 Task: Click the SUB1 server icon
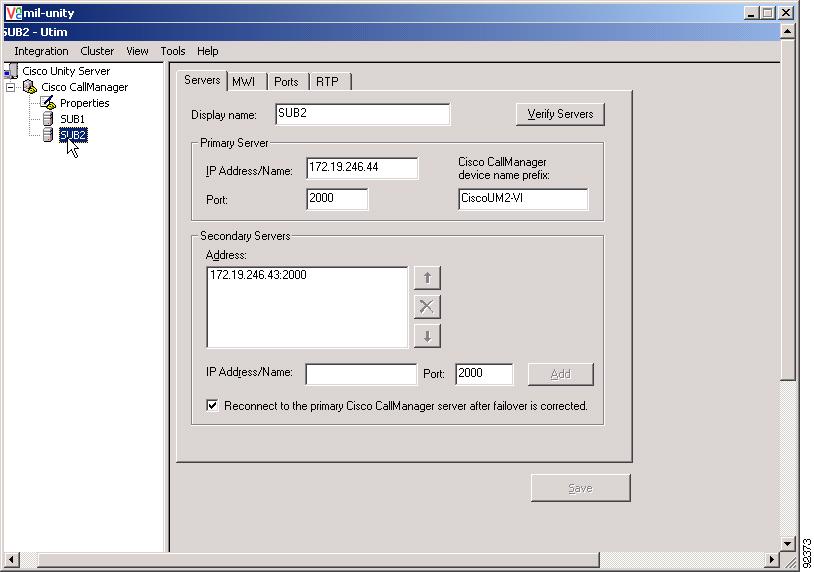pyautogui.click(x=48, y=119)
